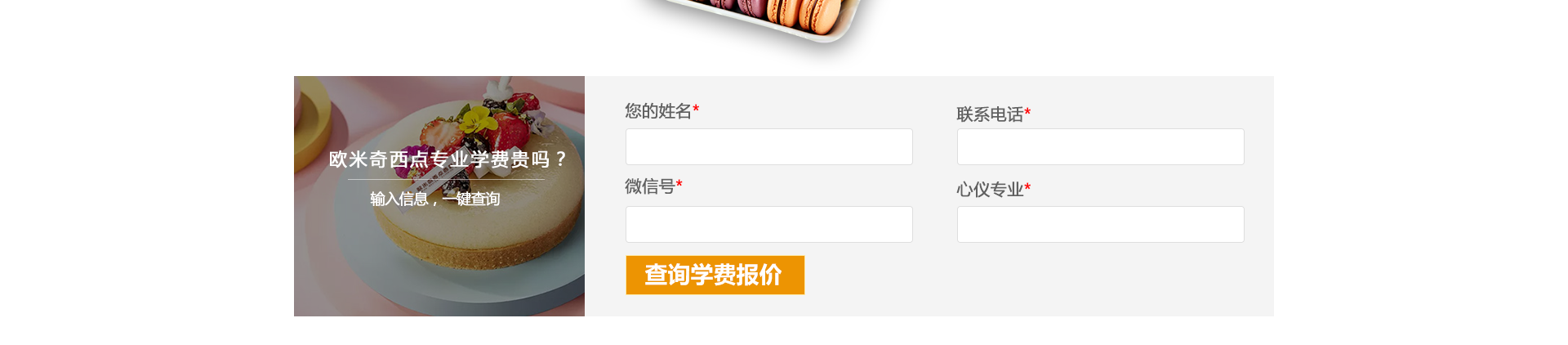Click the yellow flower decoration on the cake
Viewport: 1568px width, 345px height.
(476, 121)
